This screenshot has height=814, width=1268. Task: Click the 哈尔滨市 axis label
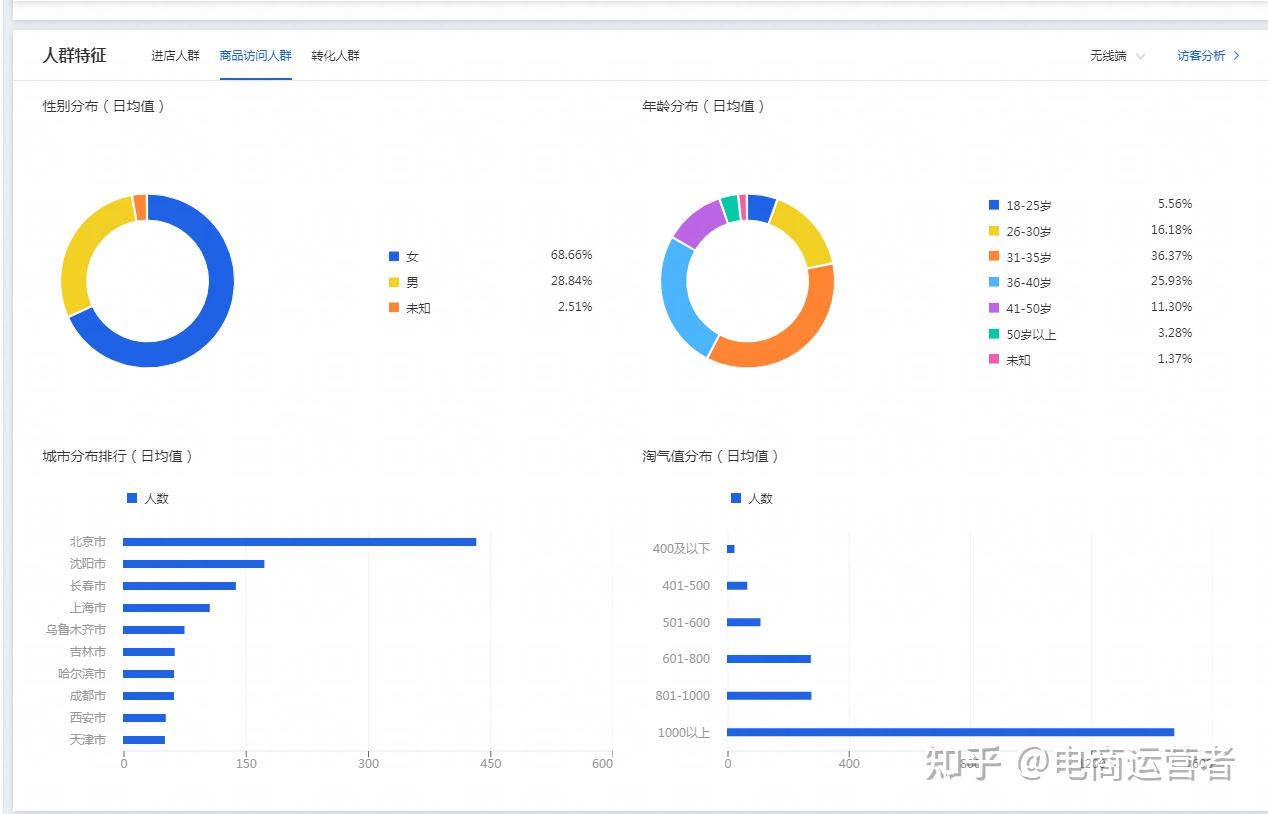click(82, 674)
